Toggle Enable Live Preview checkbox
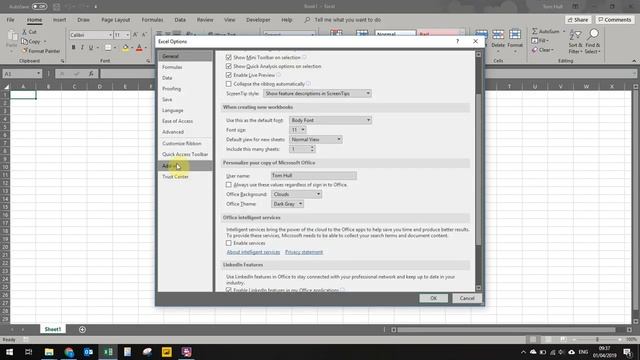 coord(229,75)
